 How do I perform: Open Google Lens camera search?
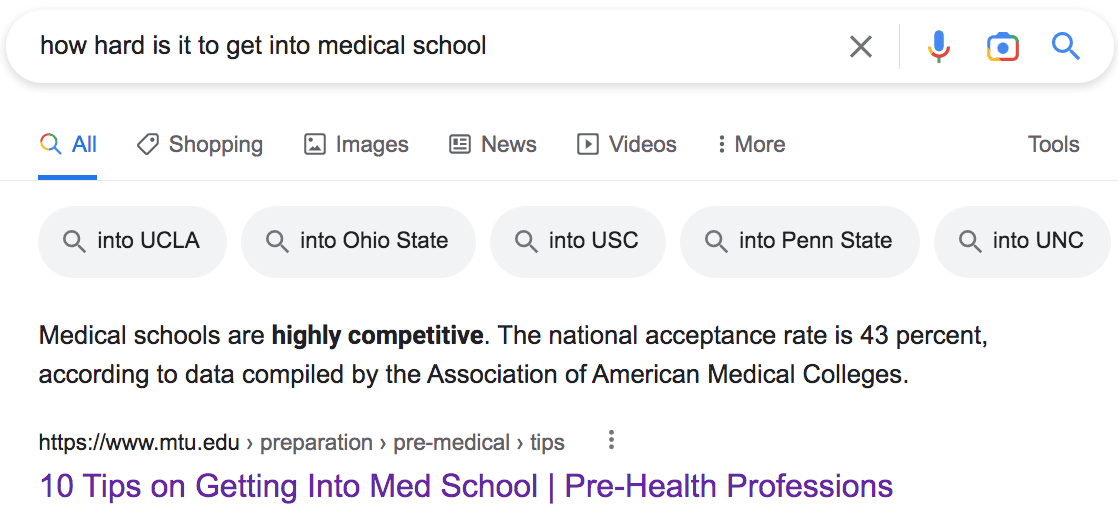[x=1002, y=46]
